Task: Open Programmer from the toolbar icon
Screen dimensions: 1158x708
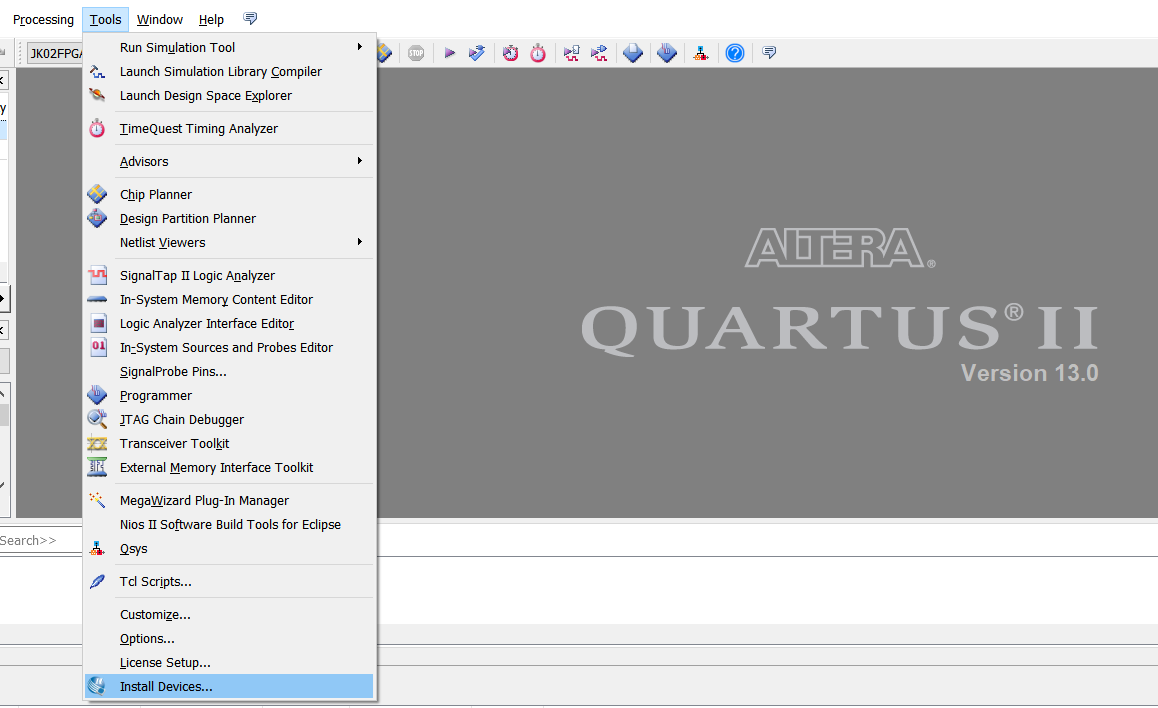Action: [667, 53]
